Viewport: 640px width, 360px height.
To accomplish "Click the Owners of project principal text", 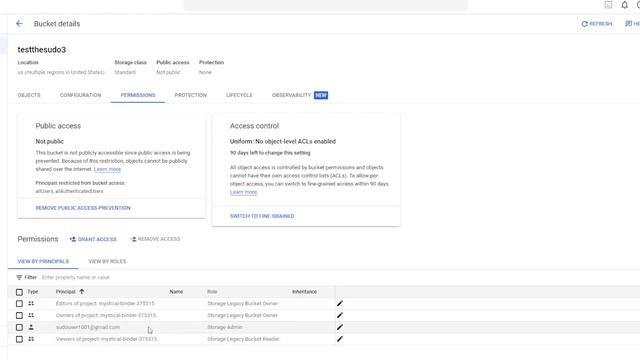I will click(x=106, y=316).
